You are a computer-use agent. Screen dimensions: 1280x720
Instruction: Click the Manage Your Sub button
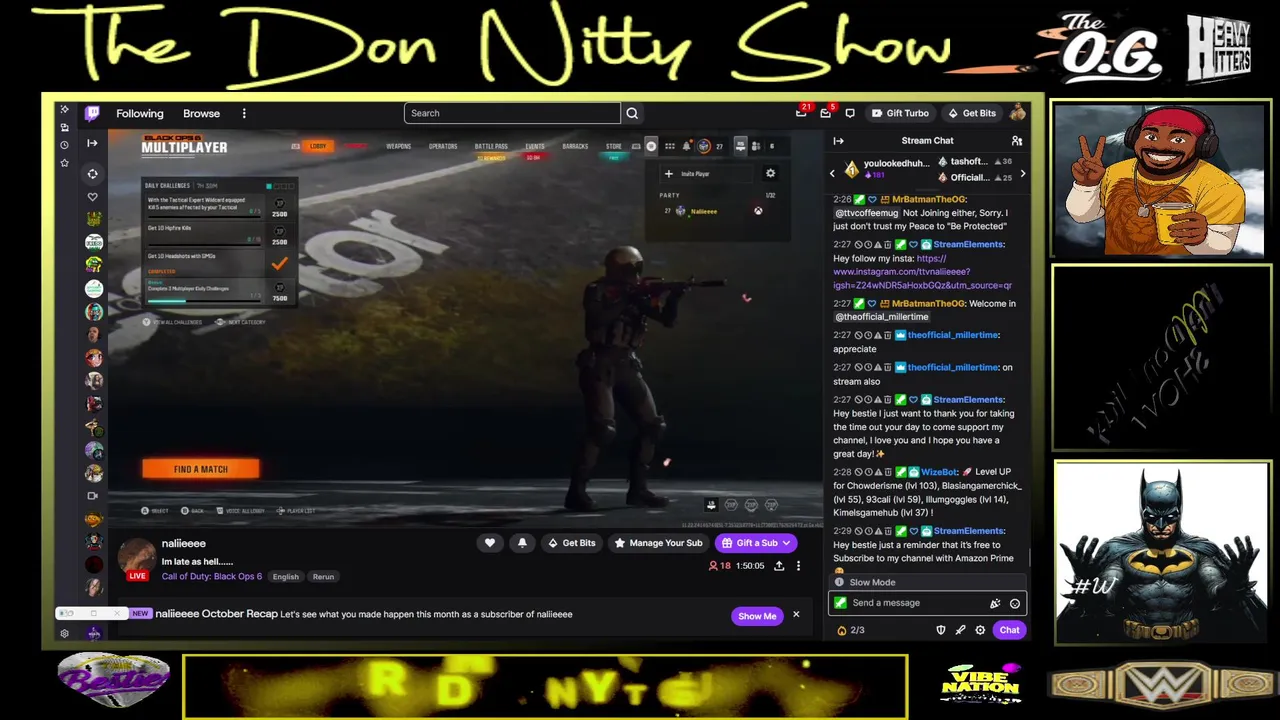[x=658, y=543]
